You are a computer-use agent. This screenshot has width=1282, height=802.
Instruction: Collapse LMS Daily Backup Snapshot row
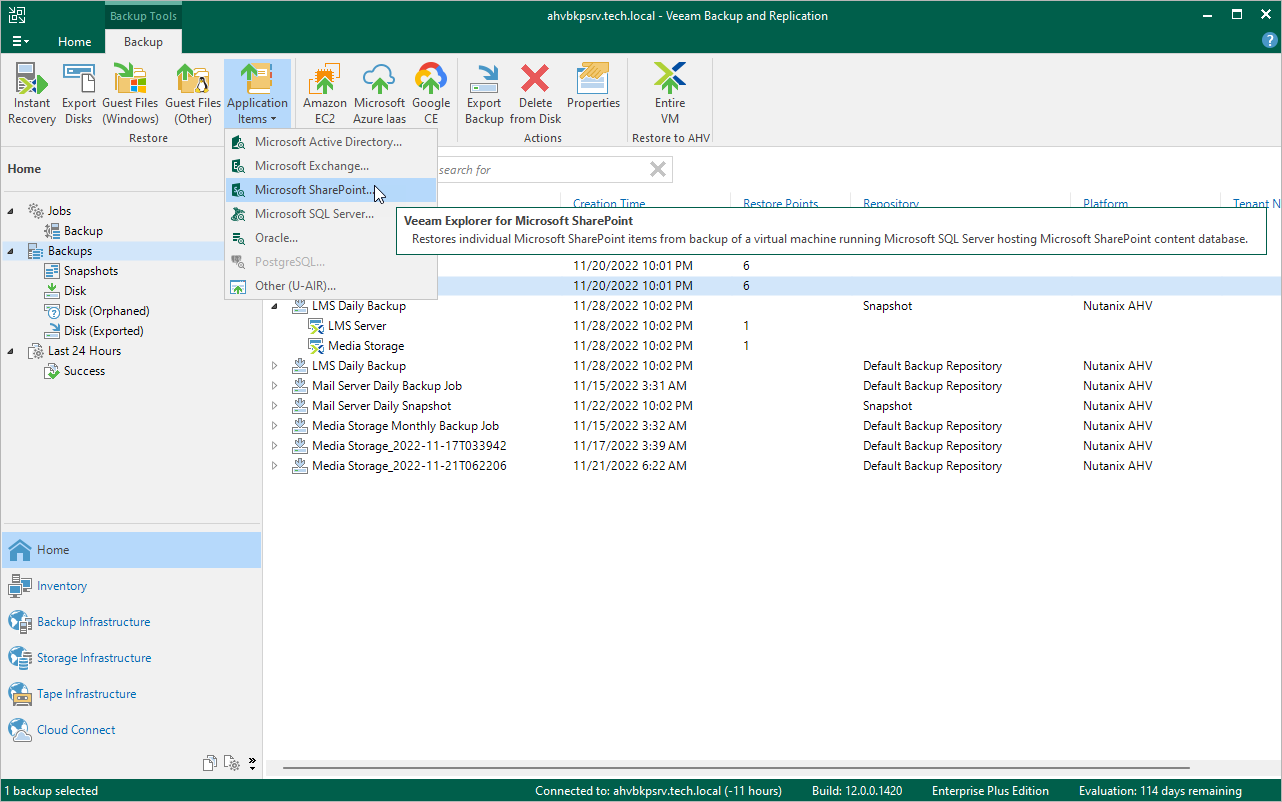point(275,306)
